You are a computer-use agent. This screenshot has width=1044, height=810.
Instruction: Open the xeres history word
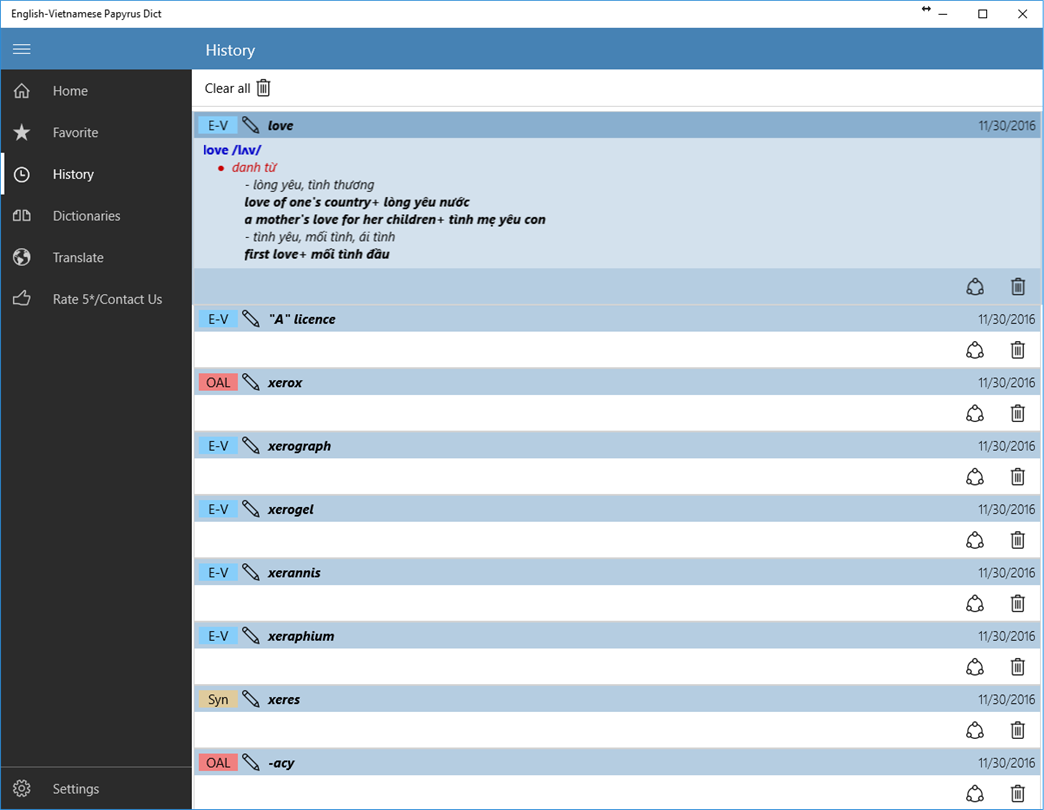pos(284,700)
